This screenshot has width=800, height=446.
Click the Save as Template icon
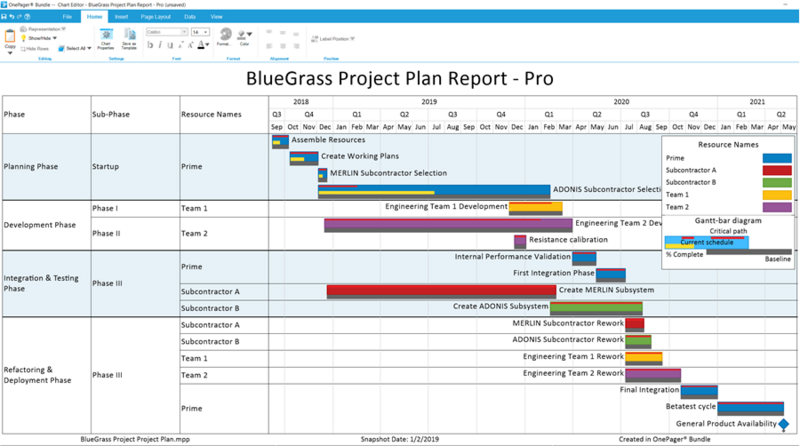[x=130, y=35]
